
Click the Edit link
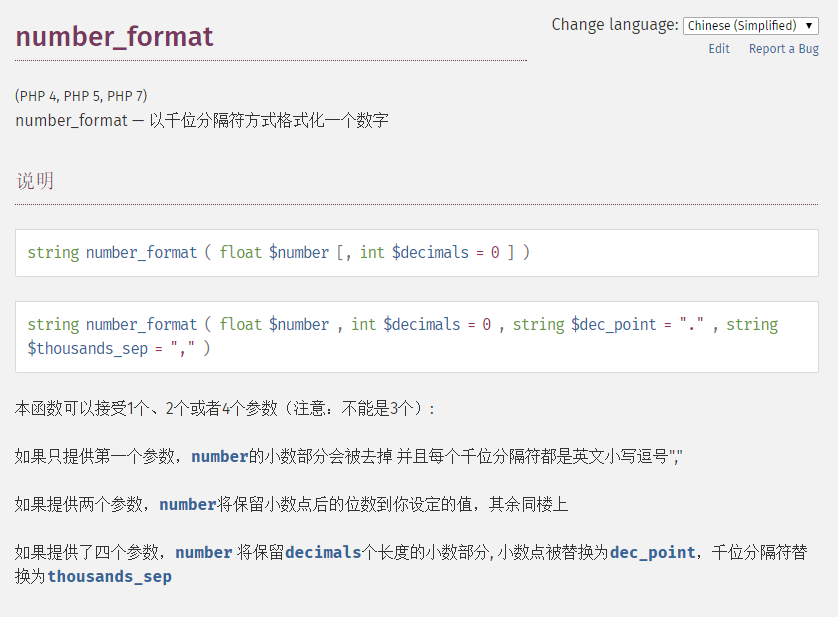[719, 49]
